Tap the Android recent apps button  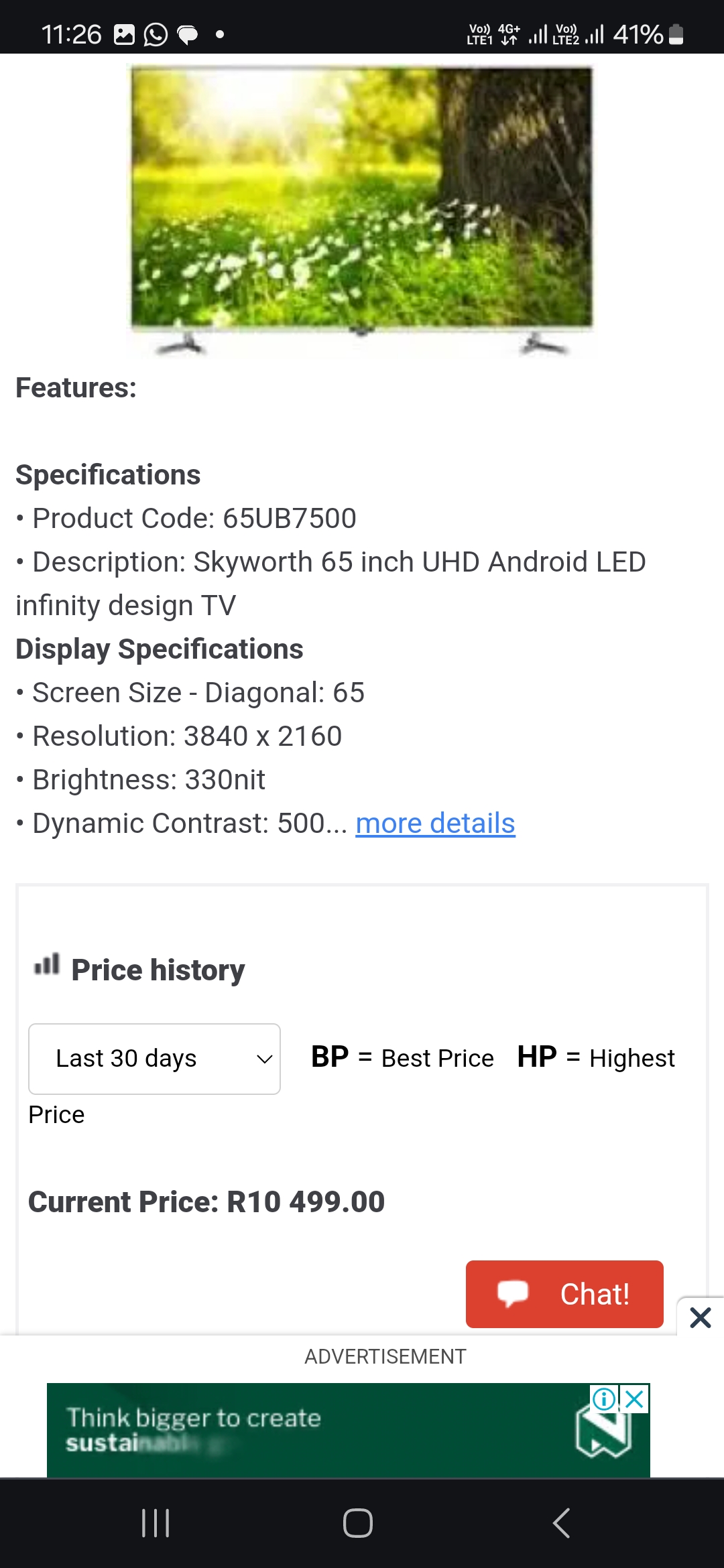click(156, 1523)
